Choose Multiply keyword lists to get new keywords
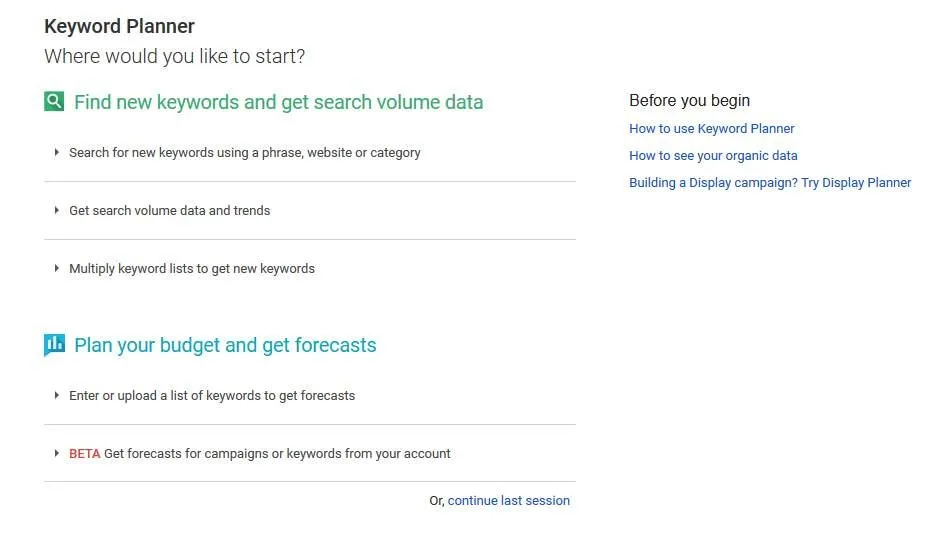Screen dimensions: 934x543 click(x=192, y=269)
